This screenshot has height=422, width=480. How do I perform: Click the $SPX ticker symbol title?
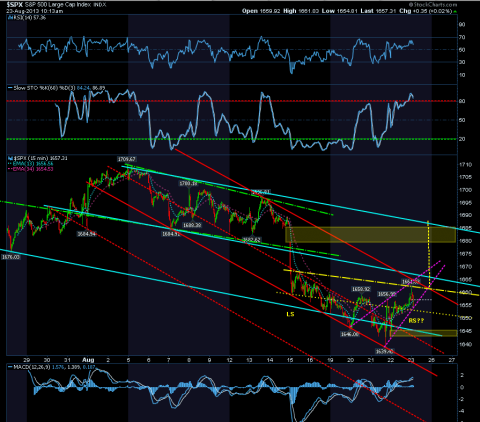pyautogui.click(x=15, y=5)
